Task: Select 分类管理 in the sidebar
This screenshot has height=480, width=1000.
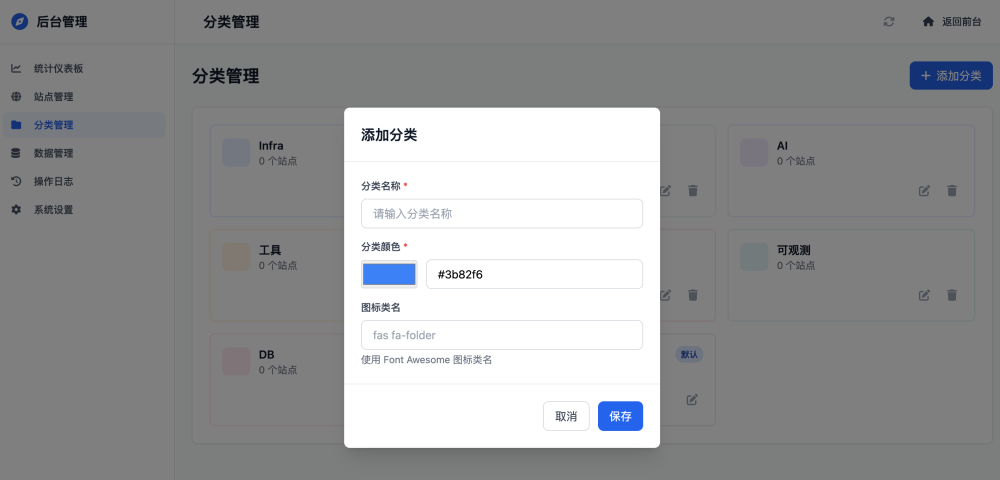Action: pyautogui.click(x=84, y=125)
